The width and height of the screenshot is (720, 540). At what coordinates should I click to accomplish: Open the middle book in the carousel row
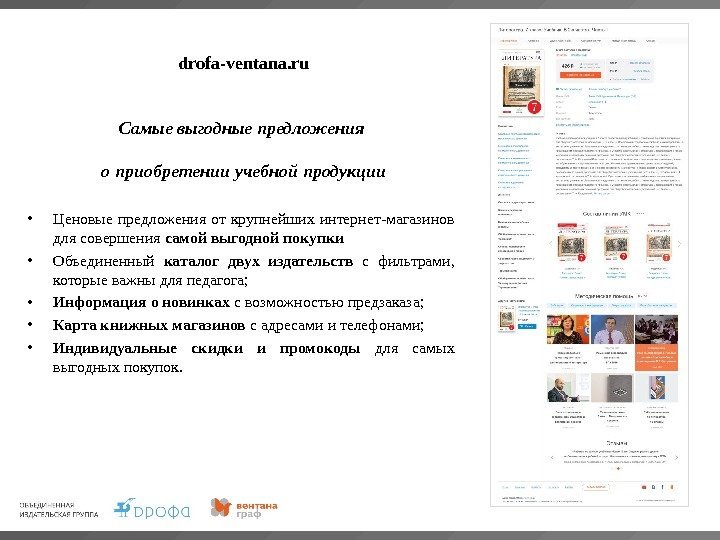[615, 242]
